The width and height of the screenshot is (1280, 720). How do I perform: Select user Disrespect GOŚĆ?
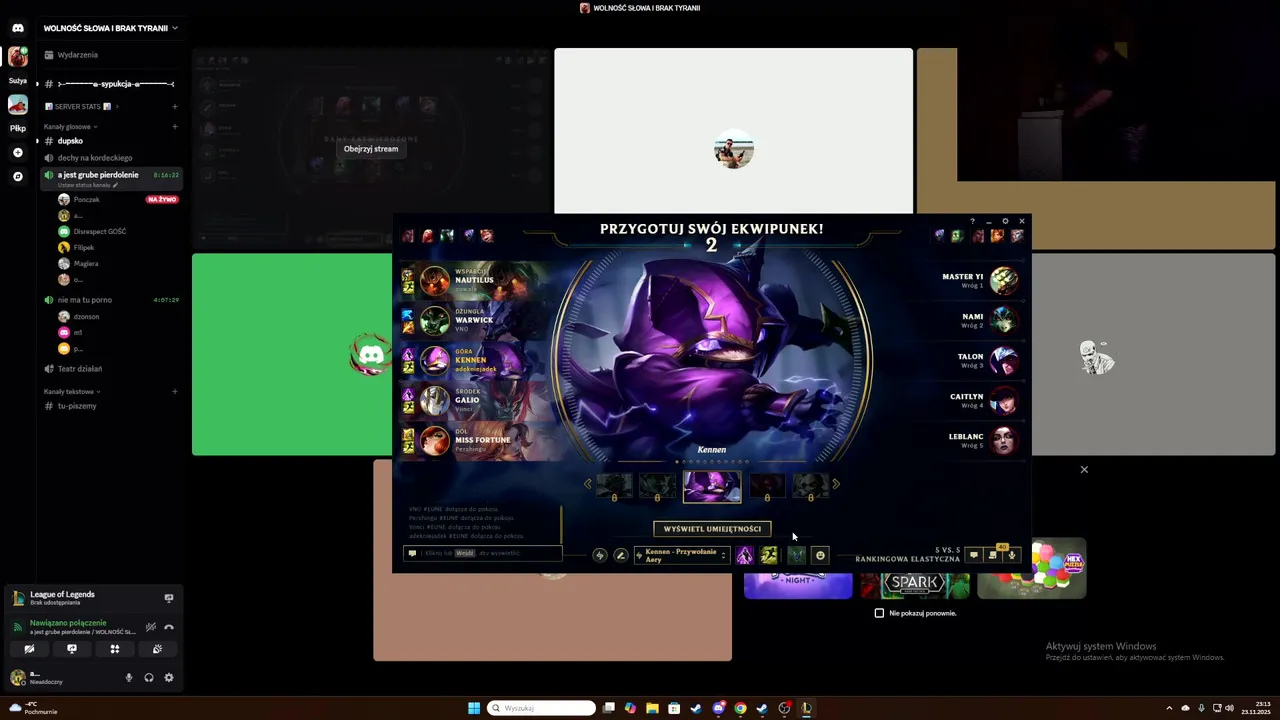coord(118,232)
